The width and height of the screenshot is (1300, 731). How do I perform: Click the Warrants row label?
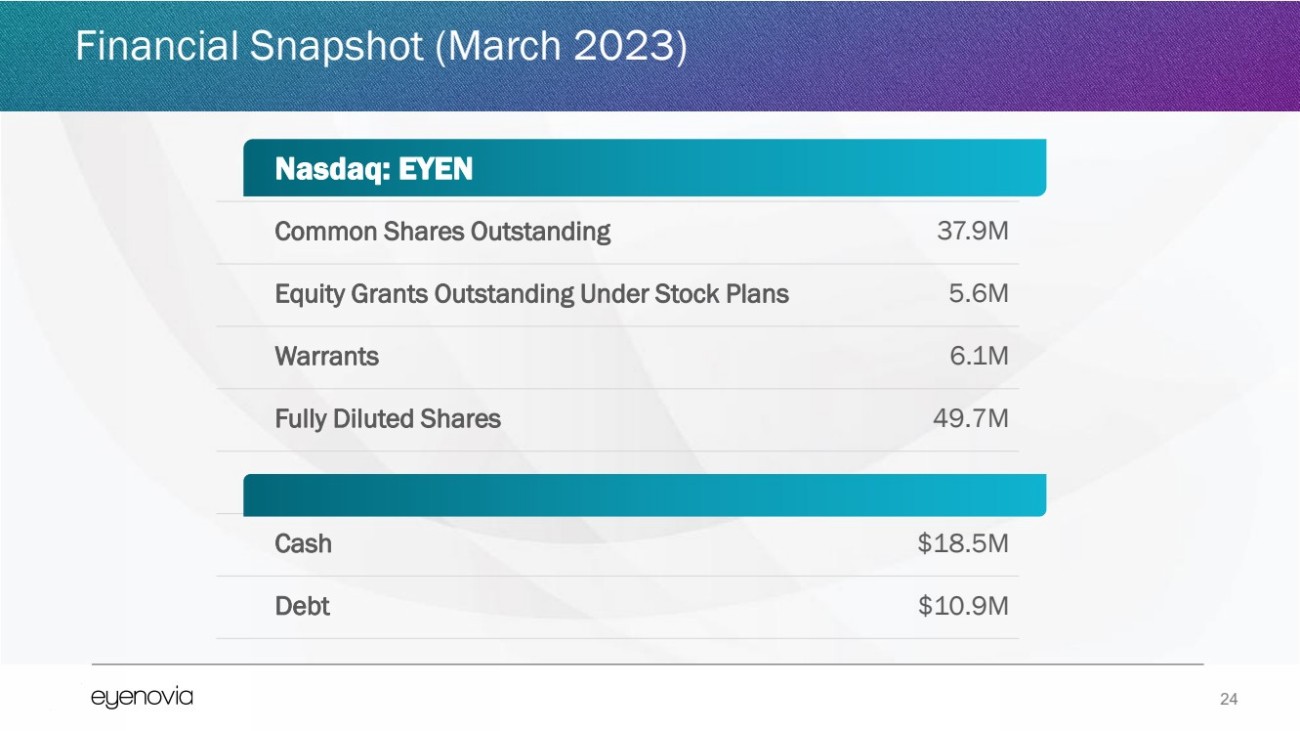point(326,356)
